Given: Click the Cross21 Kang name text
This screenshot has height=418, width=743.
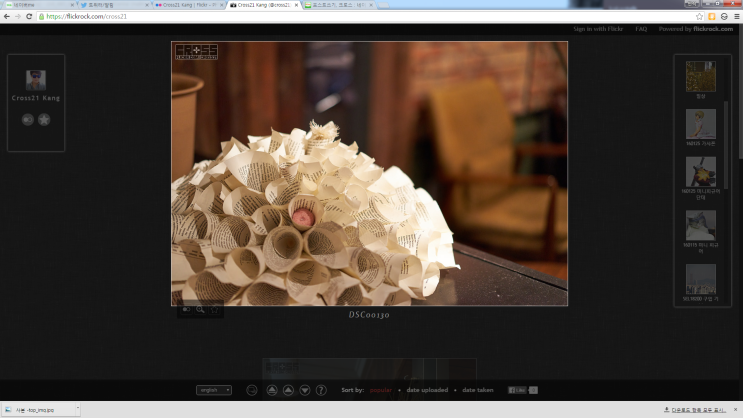Looking at the screenshot, I should 36,98.
